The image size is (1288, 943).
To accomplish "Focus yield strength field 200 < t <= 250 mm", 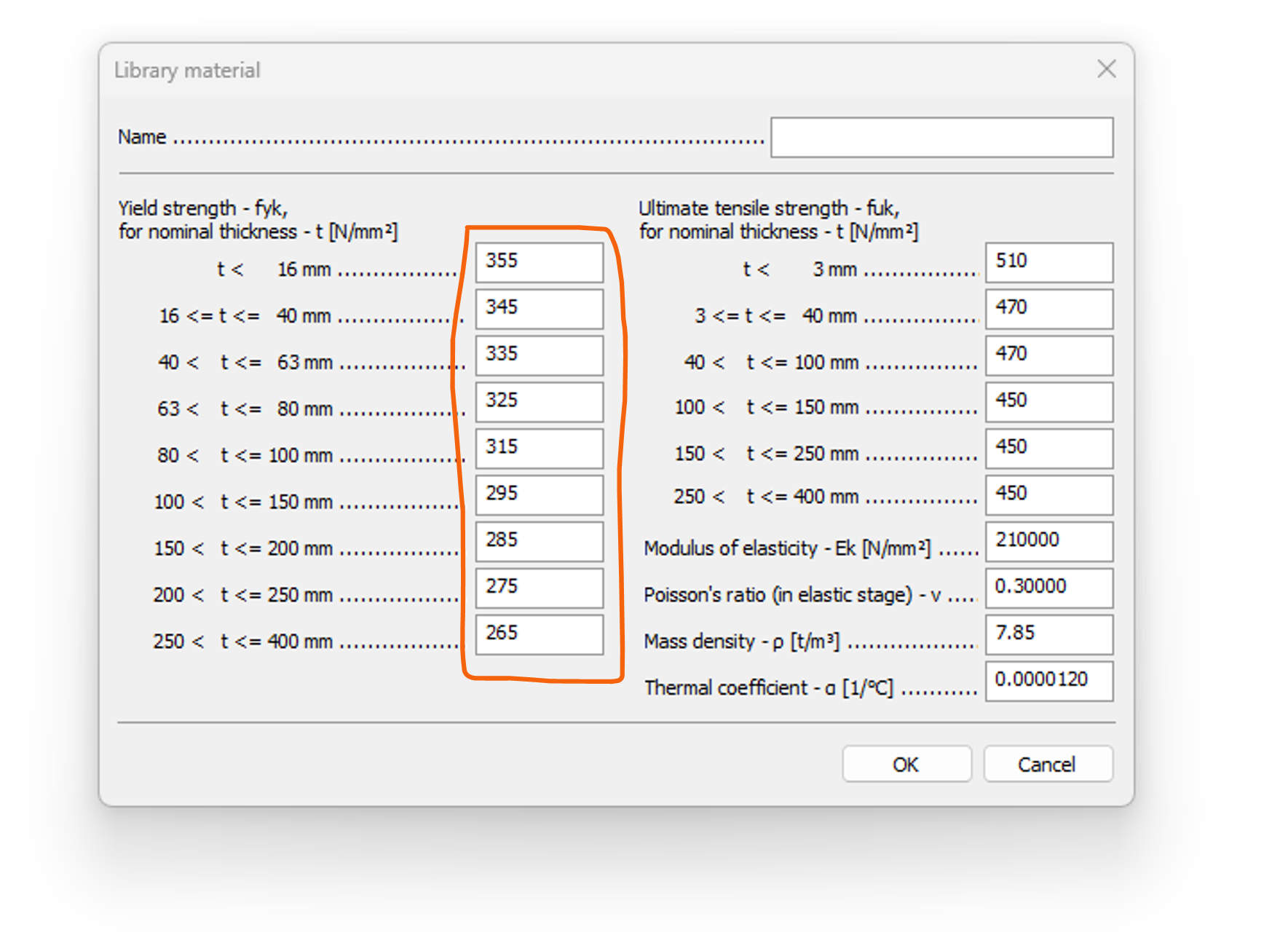I will (x=540, y=588).
